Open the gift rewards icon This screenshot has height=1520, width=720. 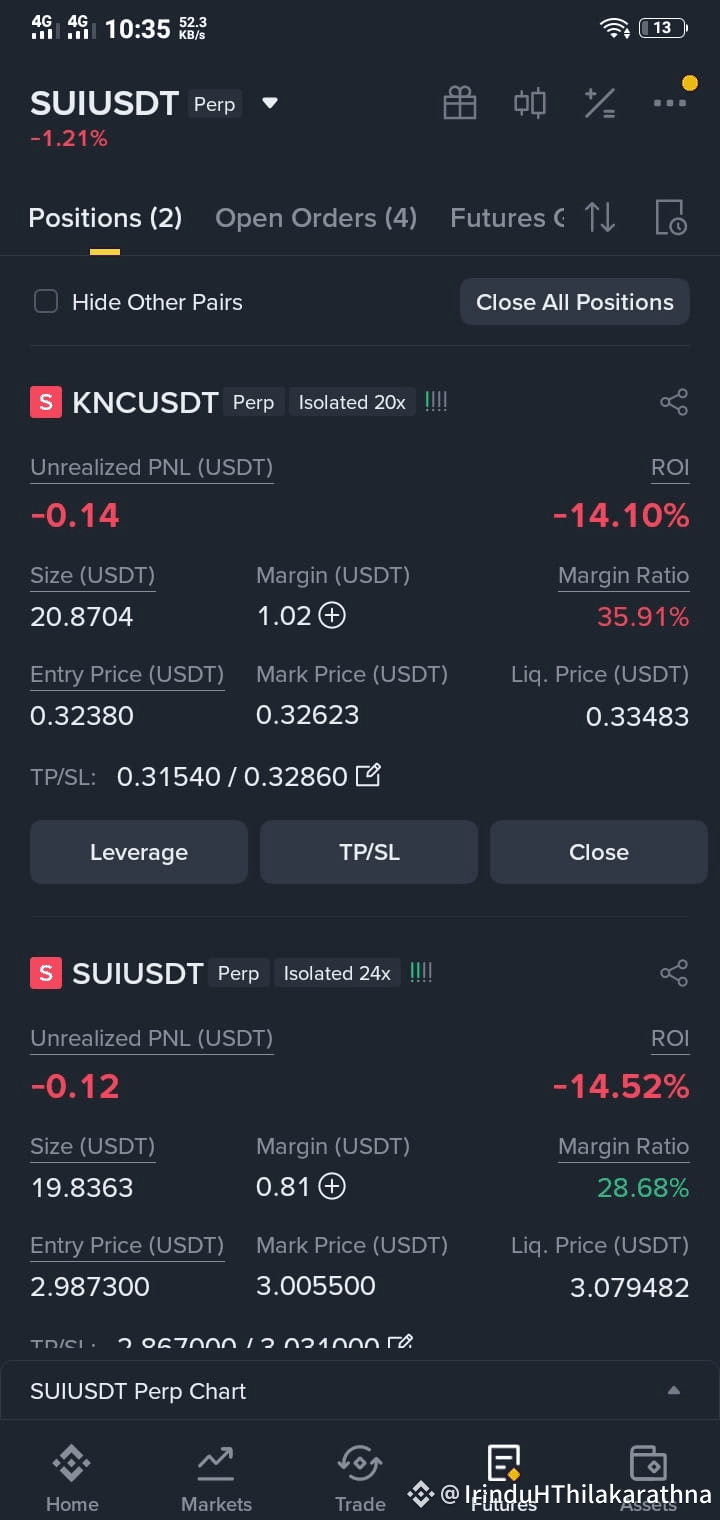(x=460, y=103)
